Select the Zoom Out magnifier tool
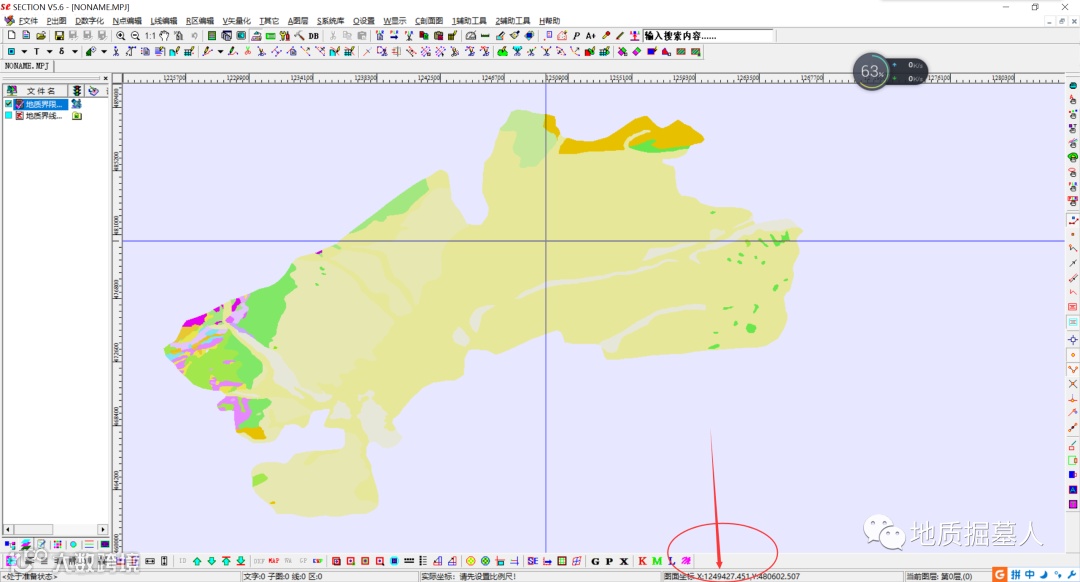This screenshot has width=1080, height=582. [135, 36]
